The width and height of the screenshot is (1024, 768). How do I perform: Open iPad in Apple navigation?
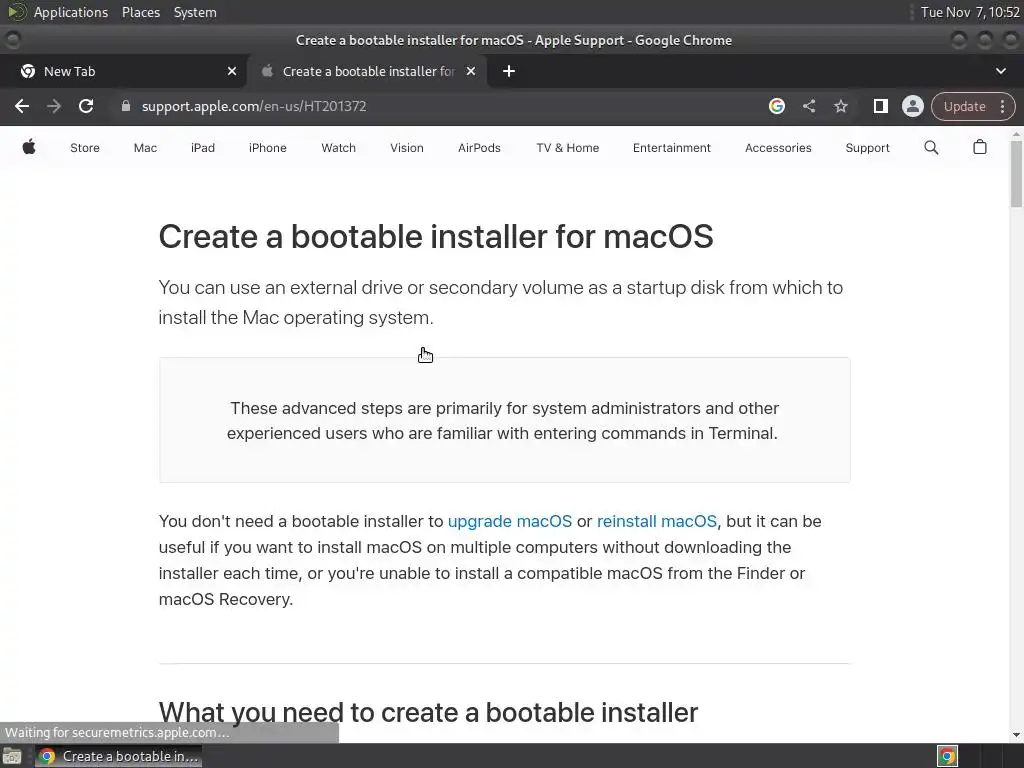coord(202,148)
